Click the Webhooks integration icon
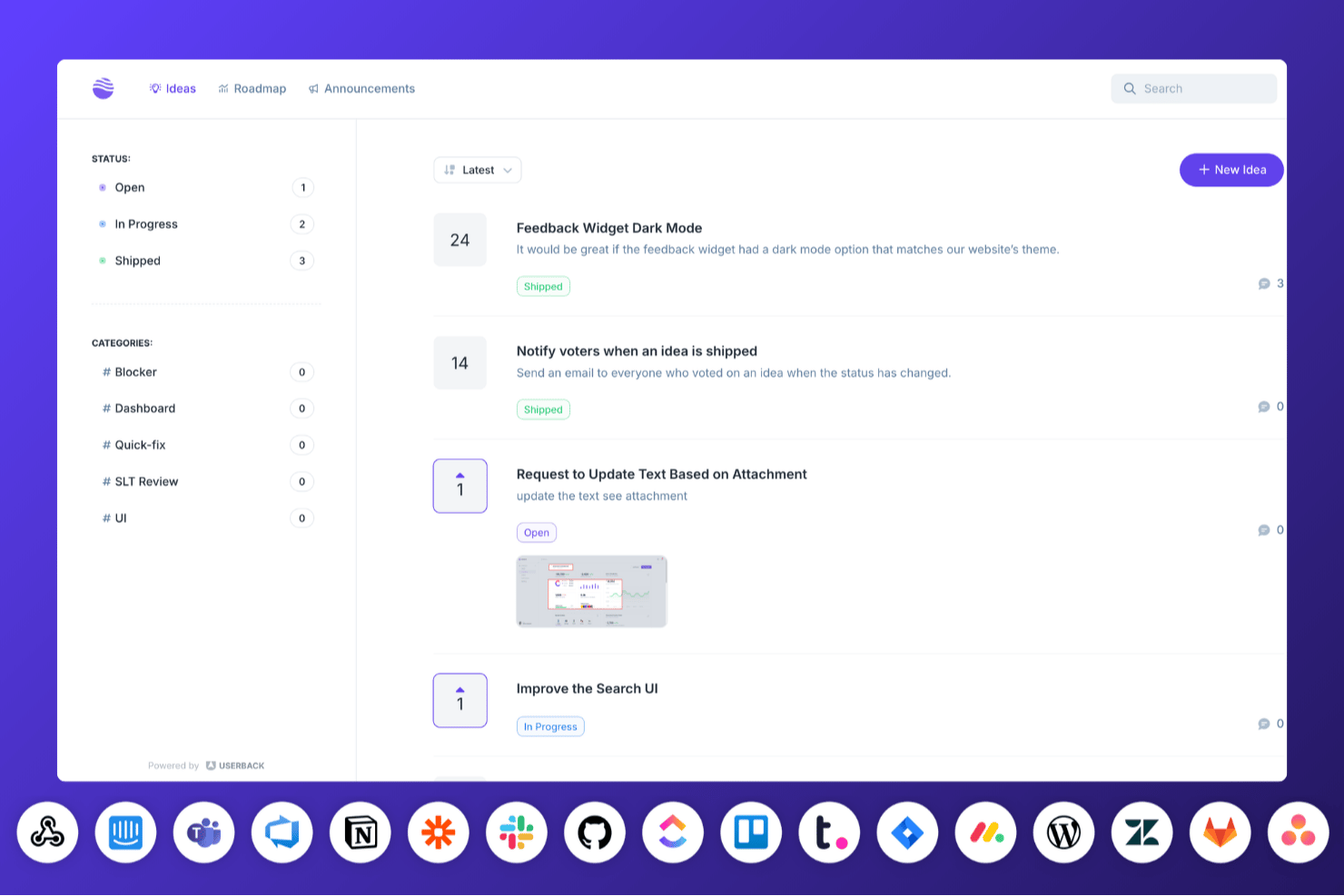The height and width of the screenshot is (896, 1344). (x=47, y=832)
